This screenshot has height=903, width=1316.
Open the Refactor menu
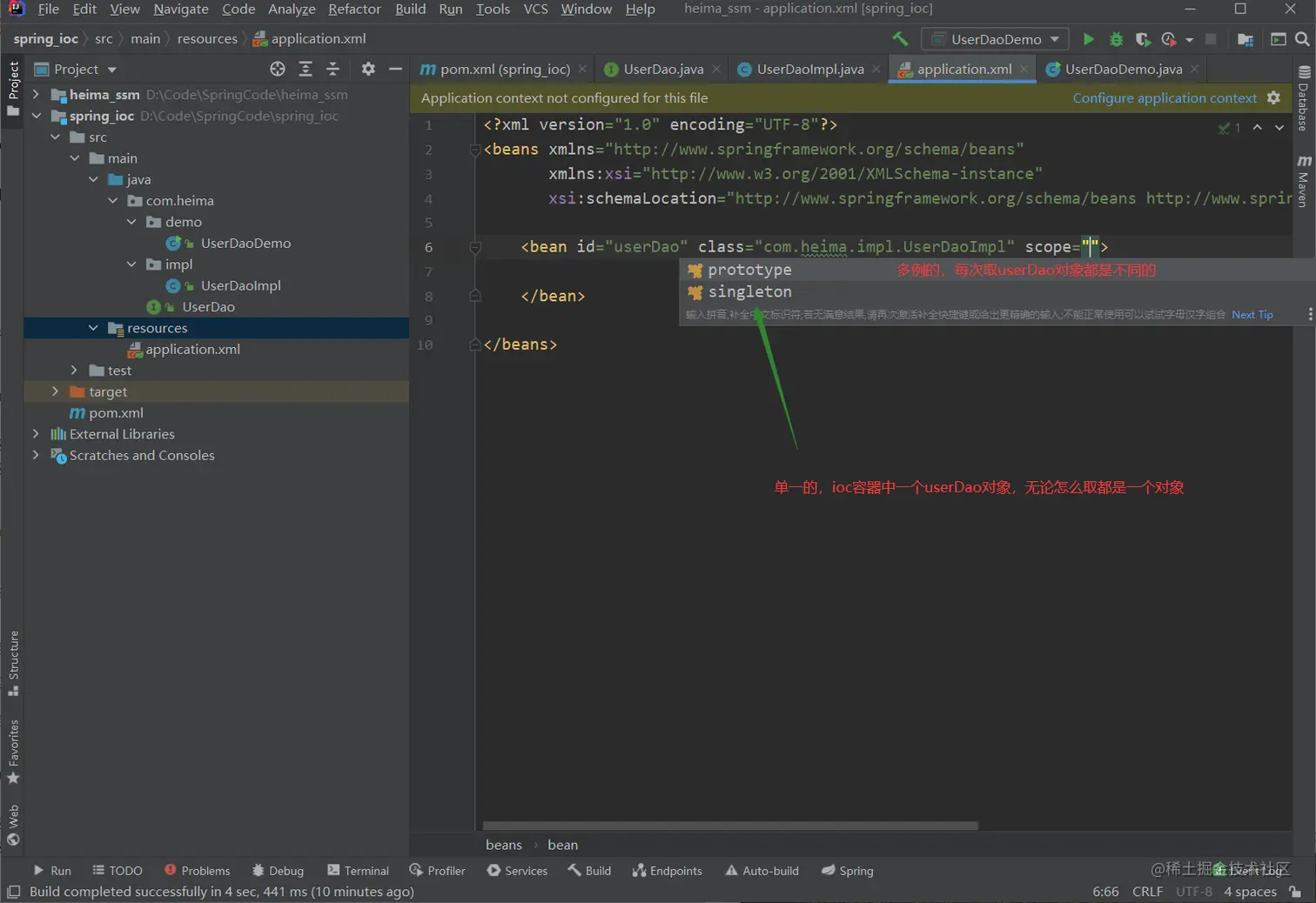pos(354,9)
